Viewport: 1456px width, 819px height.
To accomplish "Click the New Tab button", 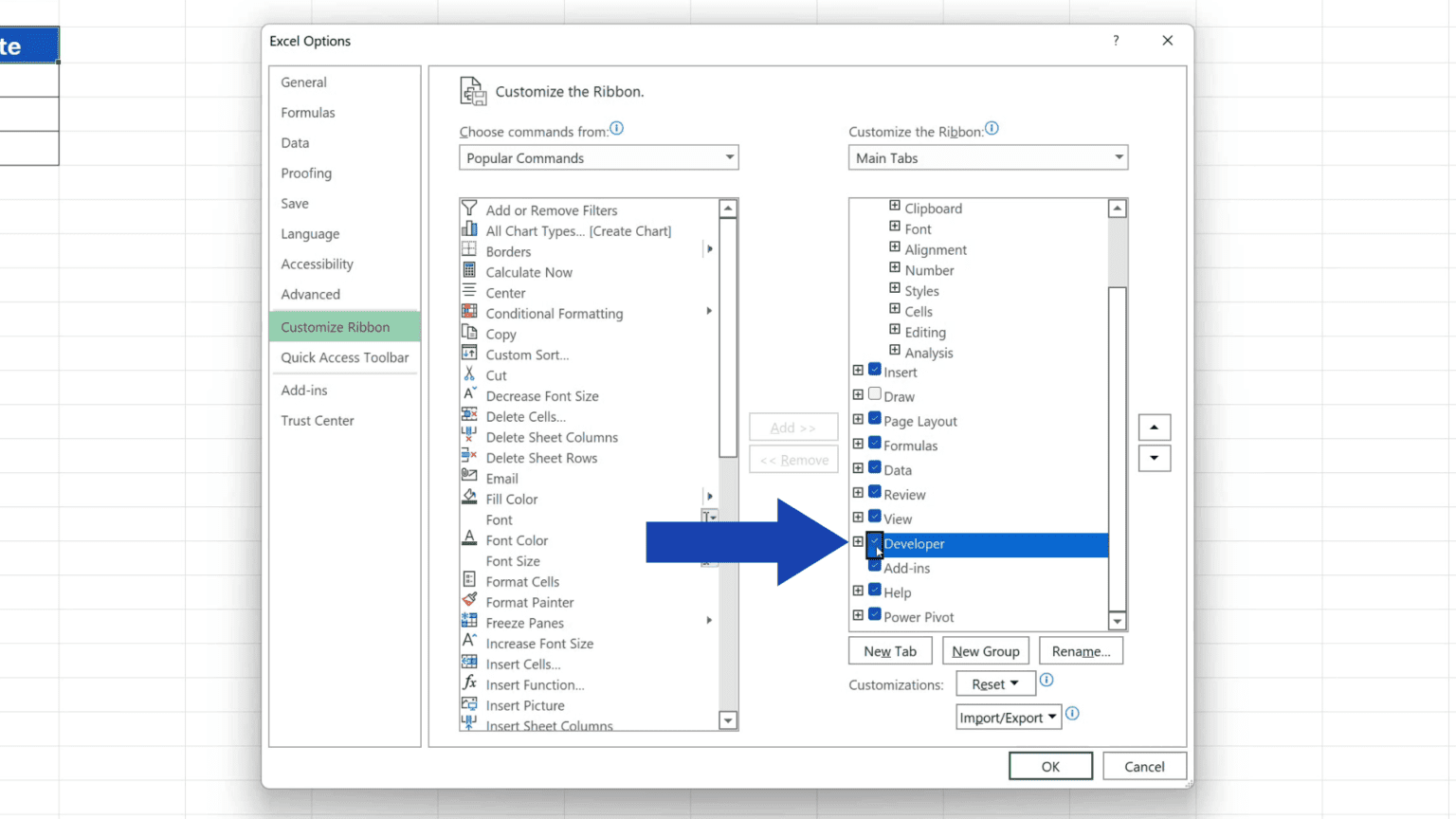I will coord(890,651).
